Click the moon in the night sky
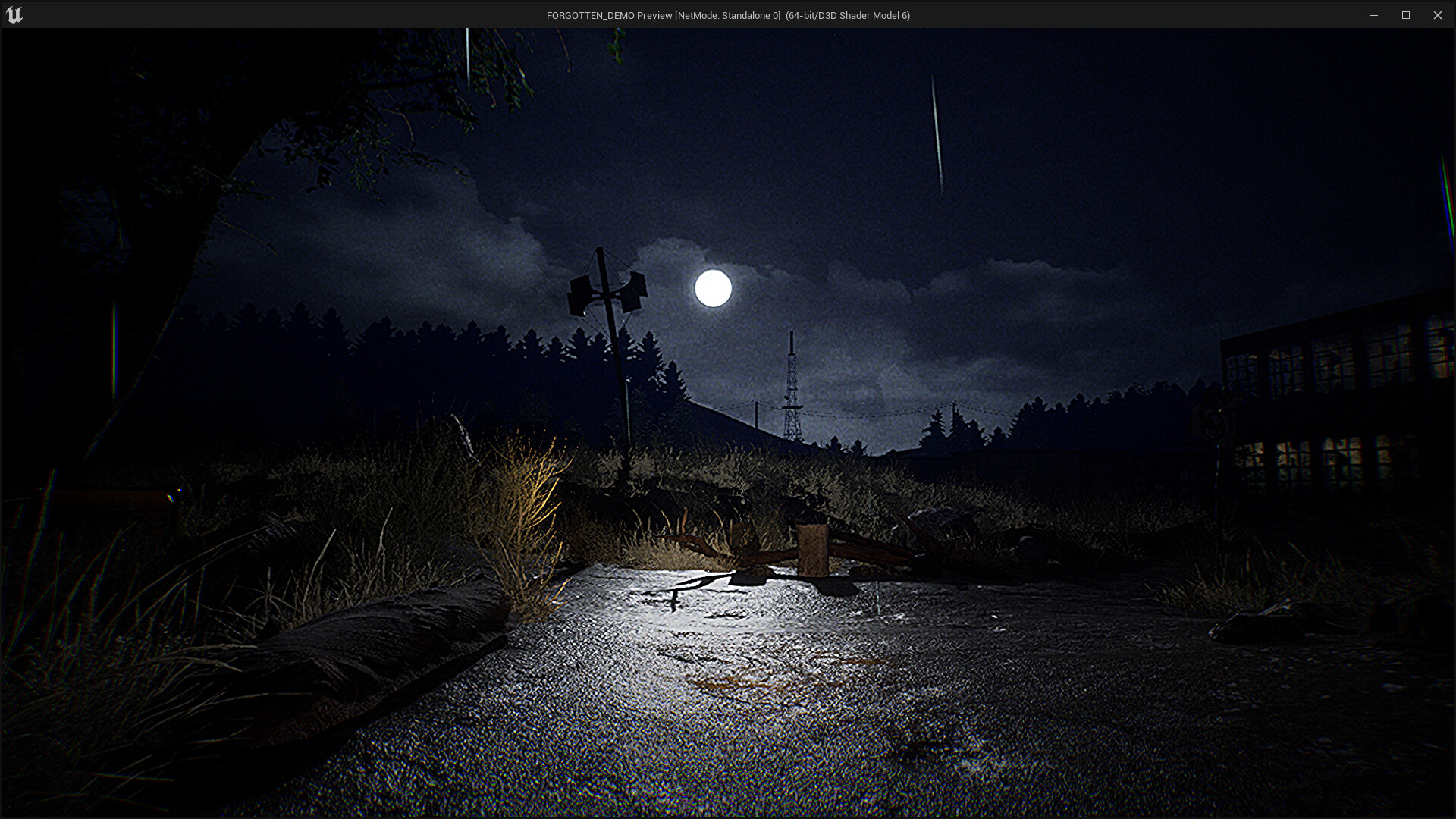This screenshot has height=819, width=1456. pos(711,288)
